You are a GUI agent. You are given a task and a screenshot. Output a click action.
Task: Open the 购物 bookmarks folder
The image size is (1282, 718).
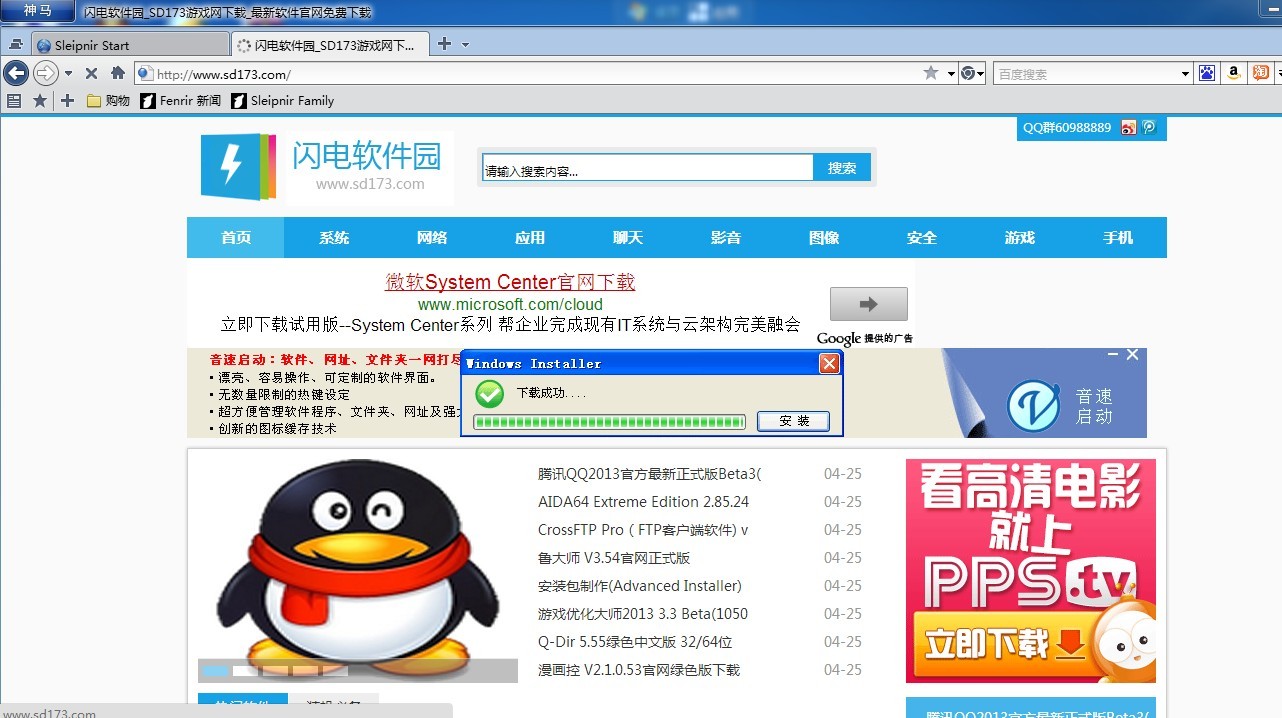pyautogui.click(x=108, y=101)
